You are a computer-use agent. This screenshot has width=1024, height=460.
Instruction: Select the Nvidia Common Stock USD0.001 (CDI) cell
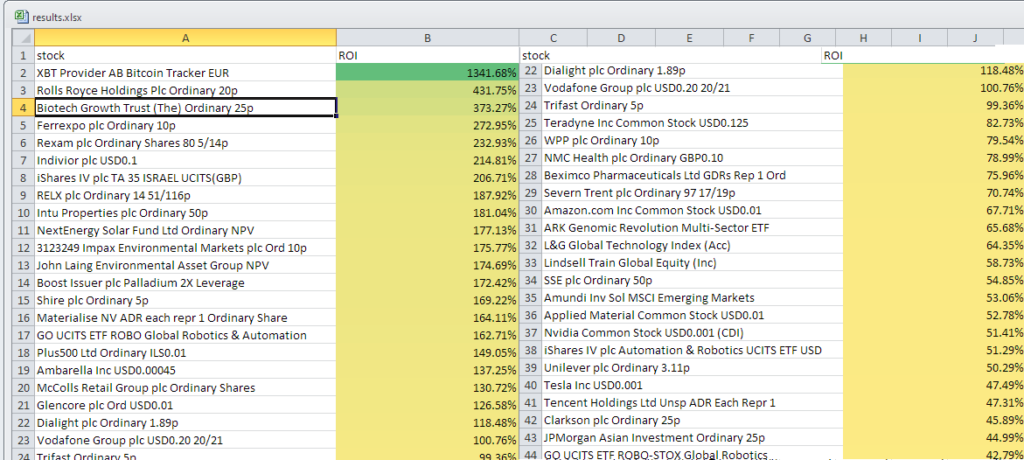[692, 333]
